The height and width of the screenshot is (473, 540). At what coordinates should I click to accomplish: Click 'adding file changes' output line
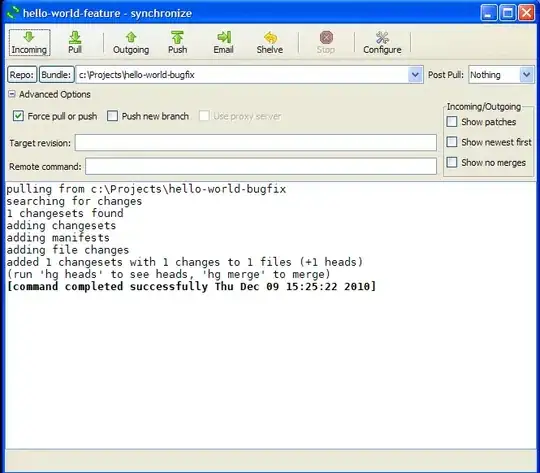point(68,250)
